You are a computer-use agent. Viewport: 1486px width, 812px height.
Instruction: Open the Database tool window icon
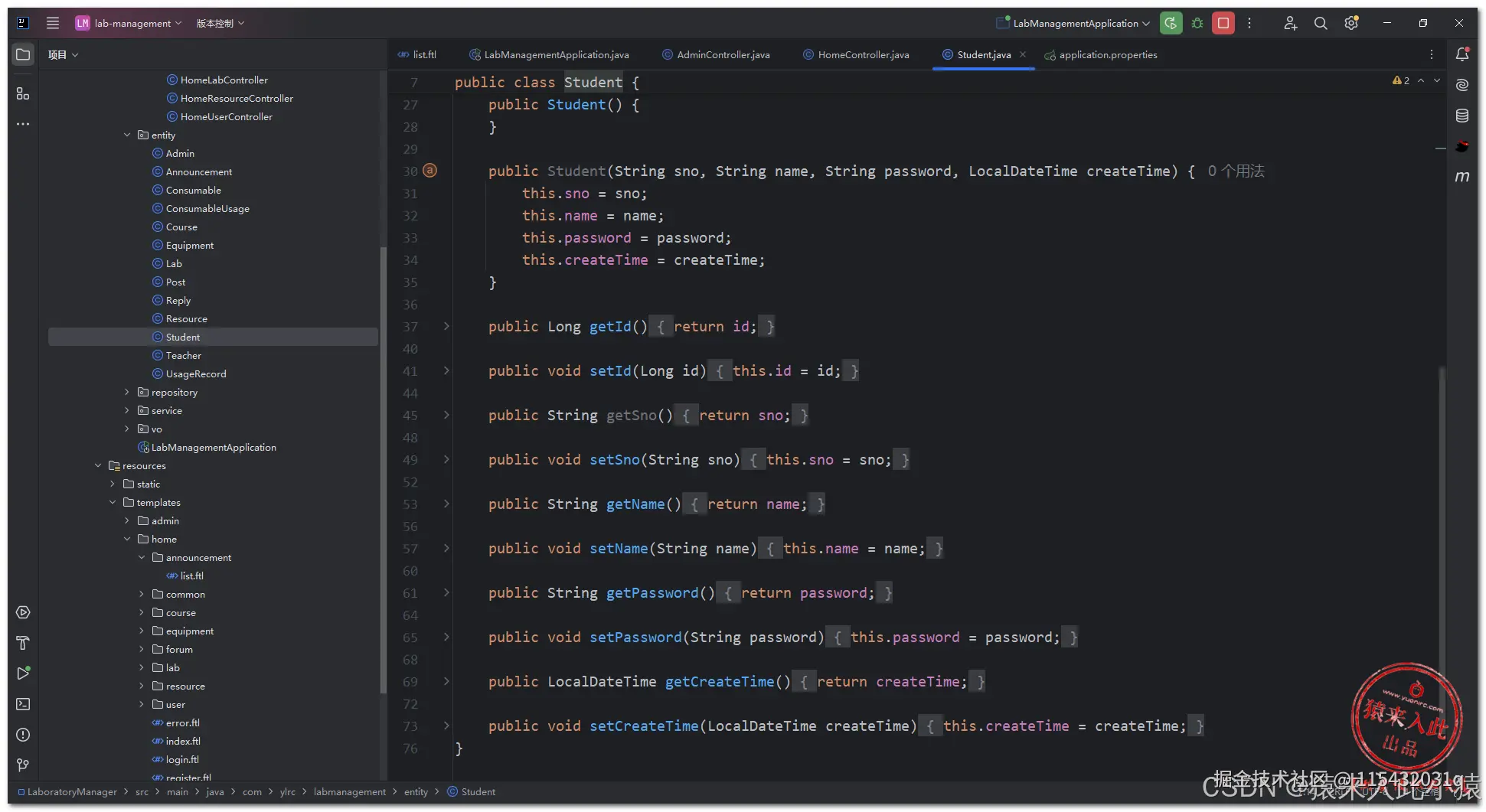[1462, 116]
